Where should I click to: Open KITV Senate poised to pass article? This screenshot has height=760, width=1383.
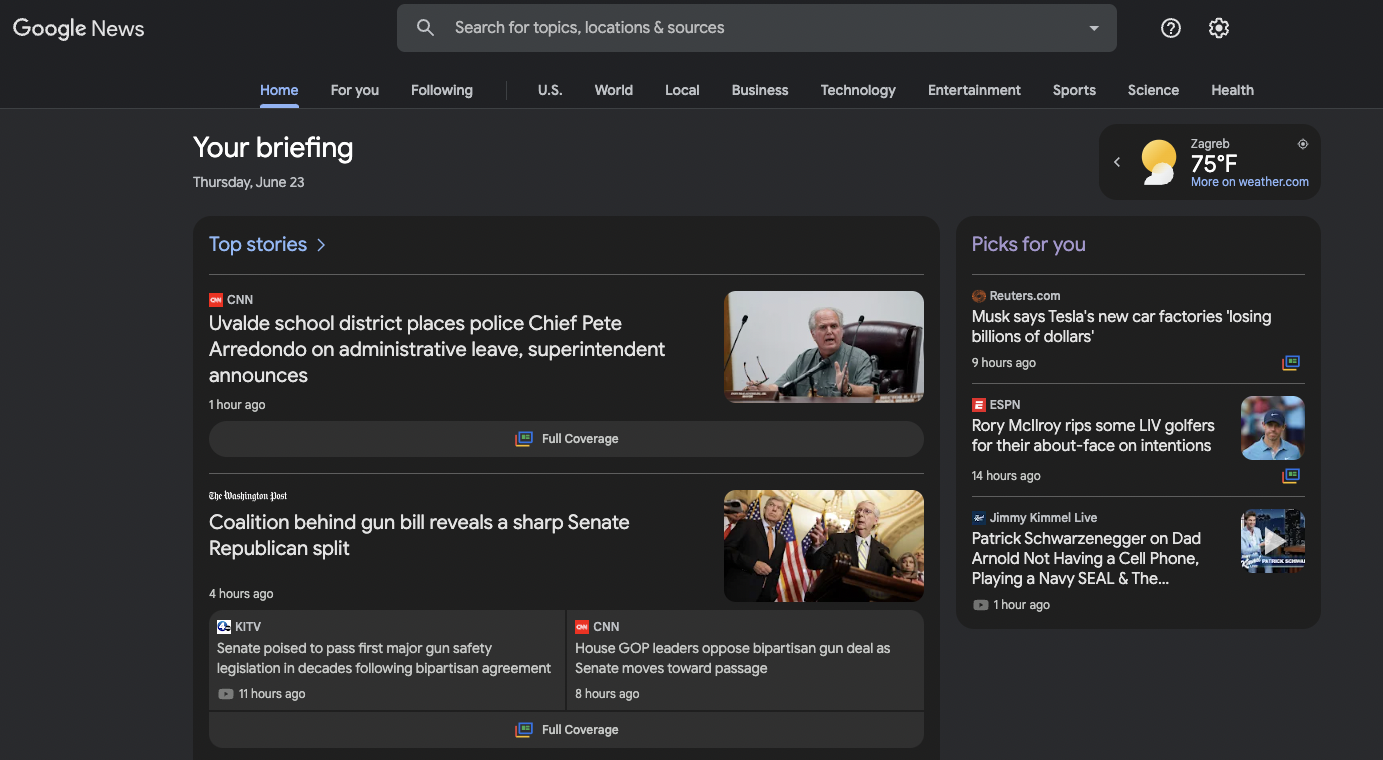(x=384, y=658)
